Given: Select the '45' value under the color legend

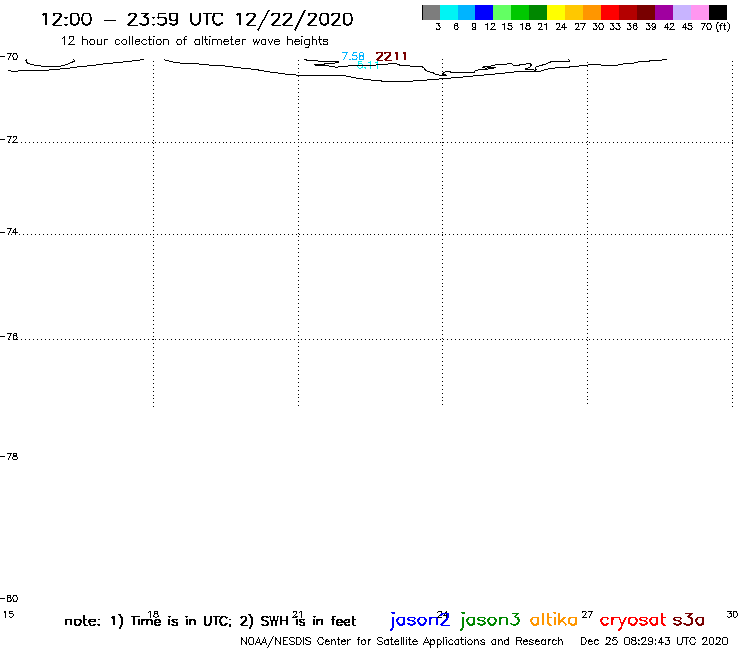Looking at the screenshot, I should point(687,27).
